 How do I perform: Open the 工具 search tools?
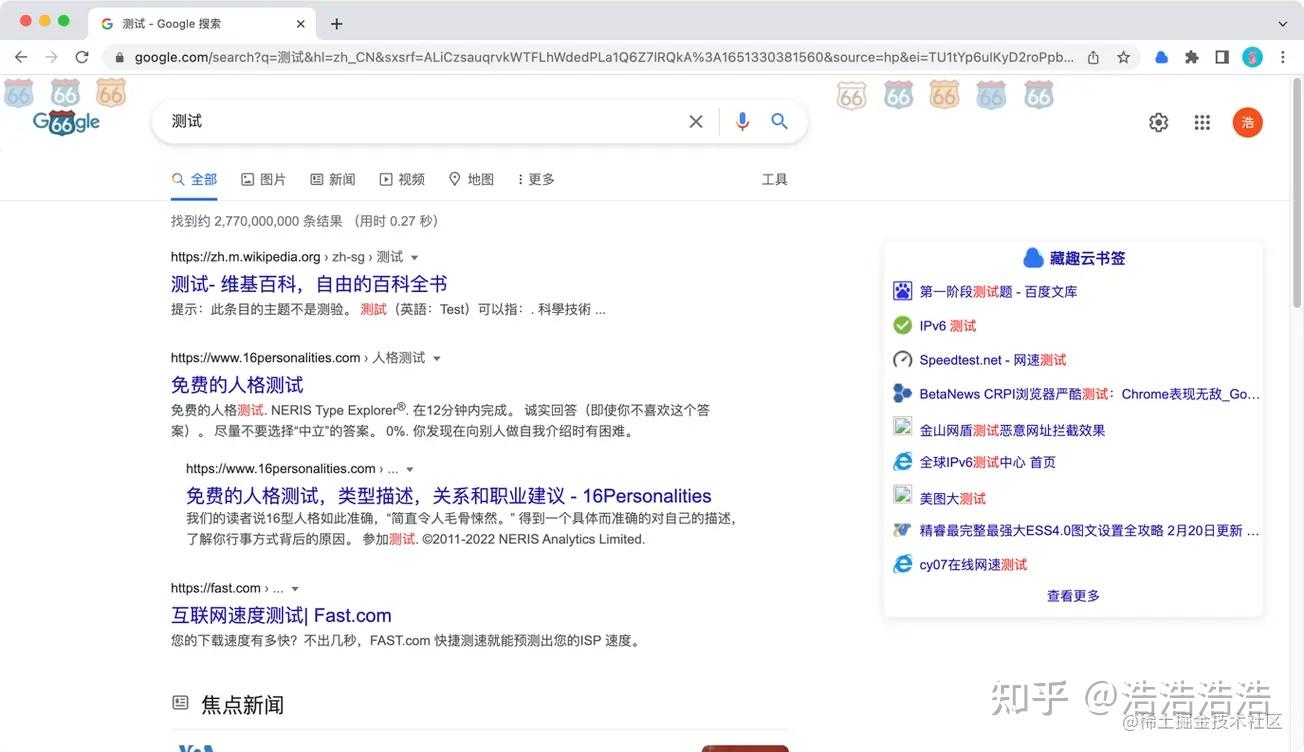click(775, 179)
